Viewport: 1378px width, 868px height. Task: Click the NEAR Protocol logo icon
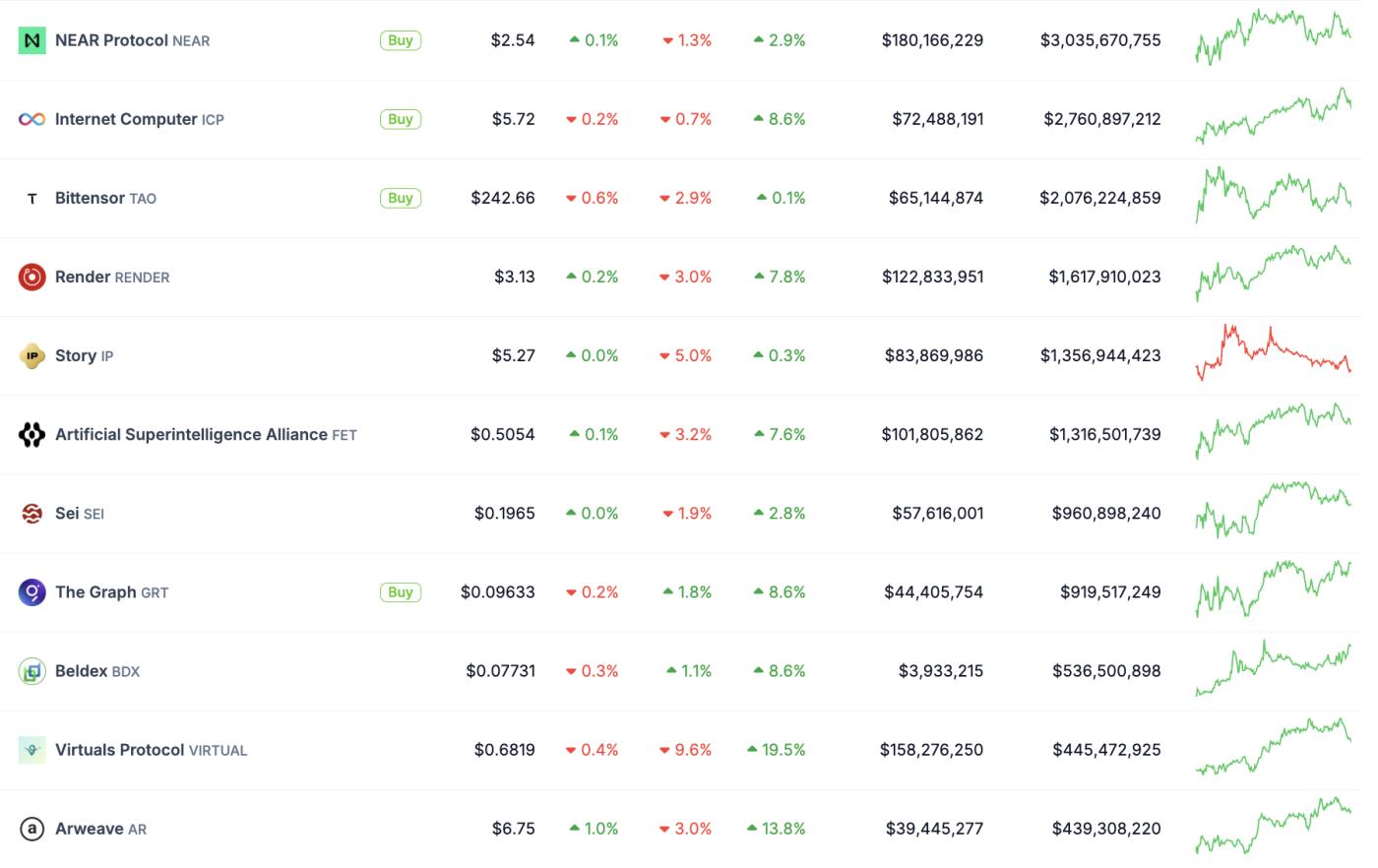pos(31,40)
